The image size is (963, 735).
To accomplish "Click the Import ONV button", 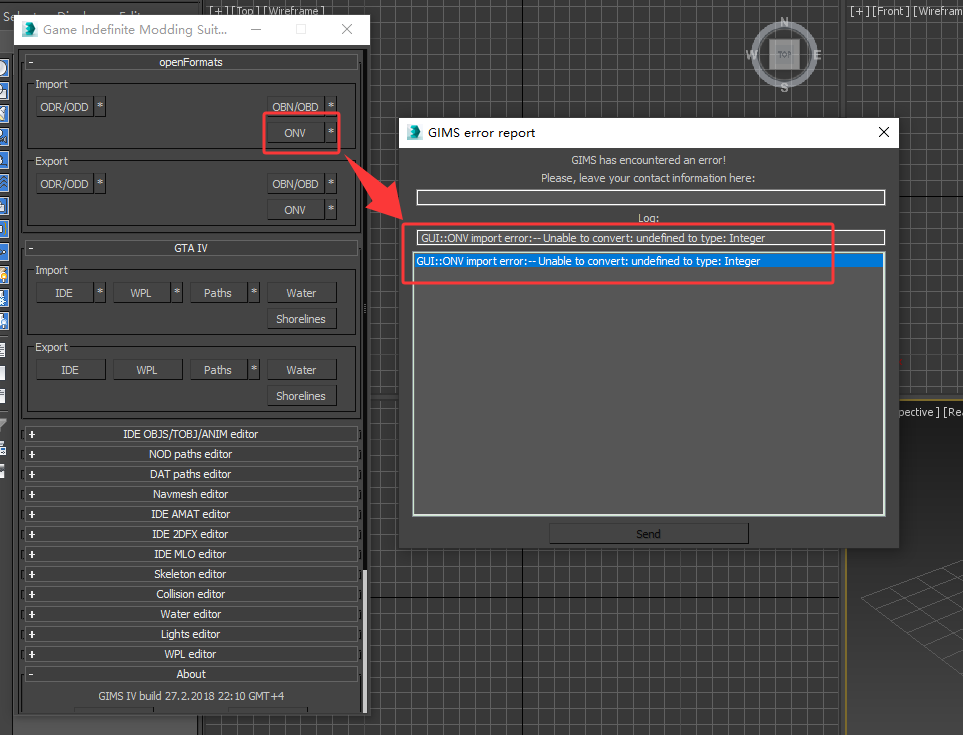I will coord(295,133).
